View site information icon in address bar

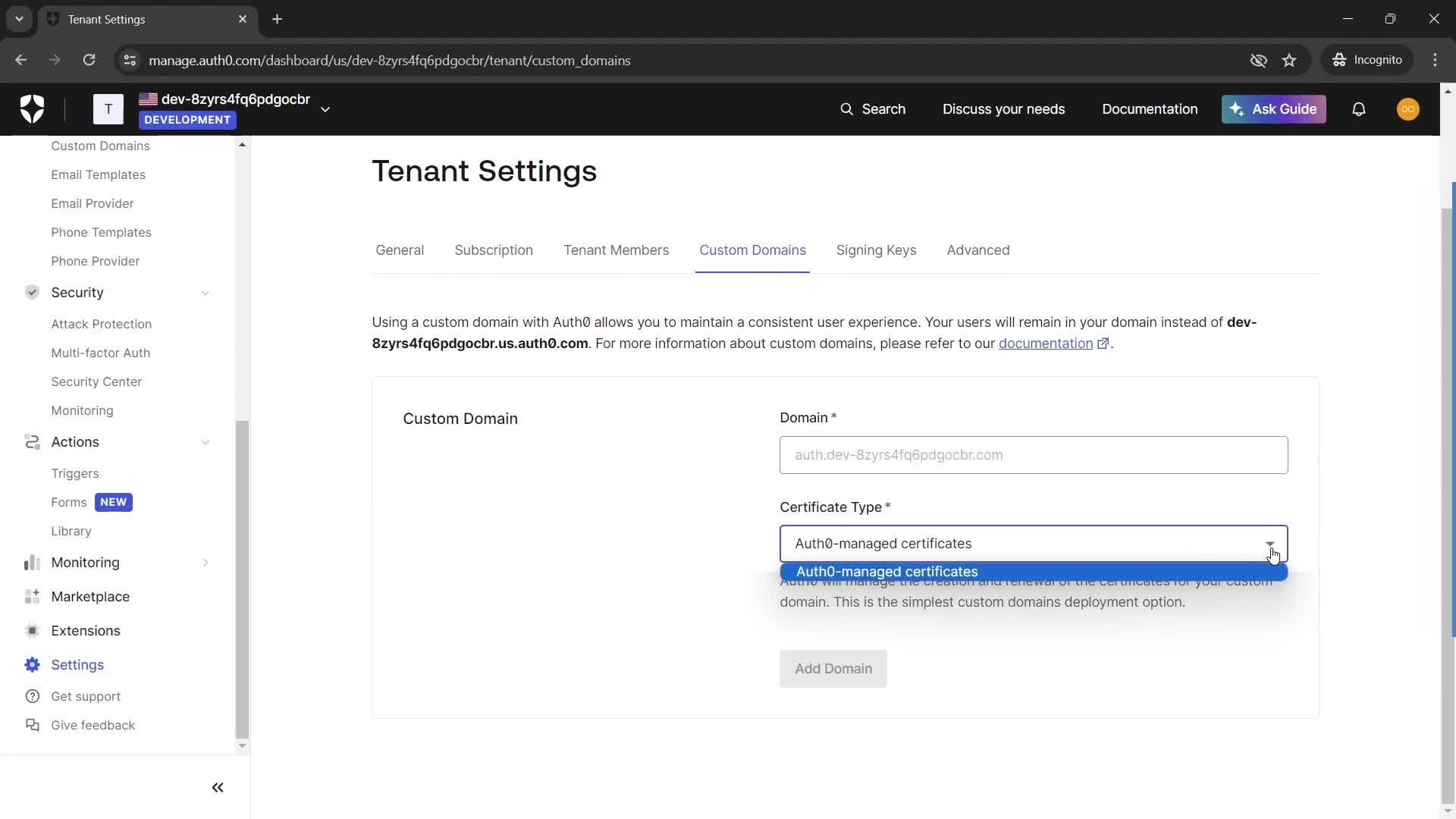pyautogui.click(x=130, y=60)
